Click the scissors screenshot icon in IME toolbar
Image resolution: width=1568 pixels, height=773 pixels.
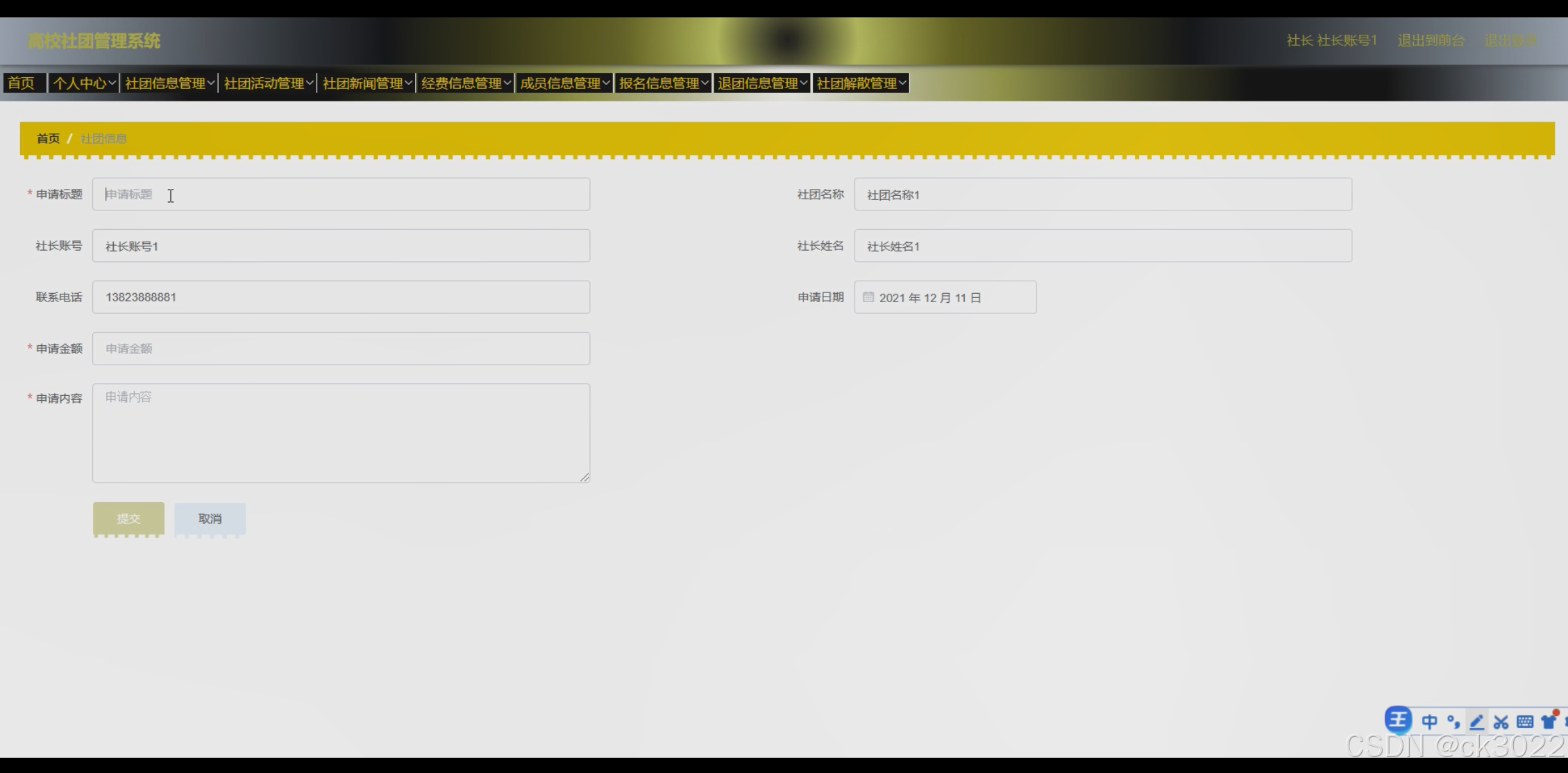click(1501, 722)
